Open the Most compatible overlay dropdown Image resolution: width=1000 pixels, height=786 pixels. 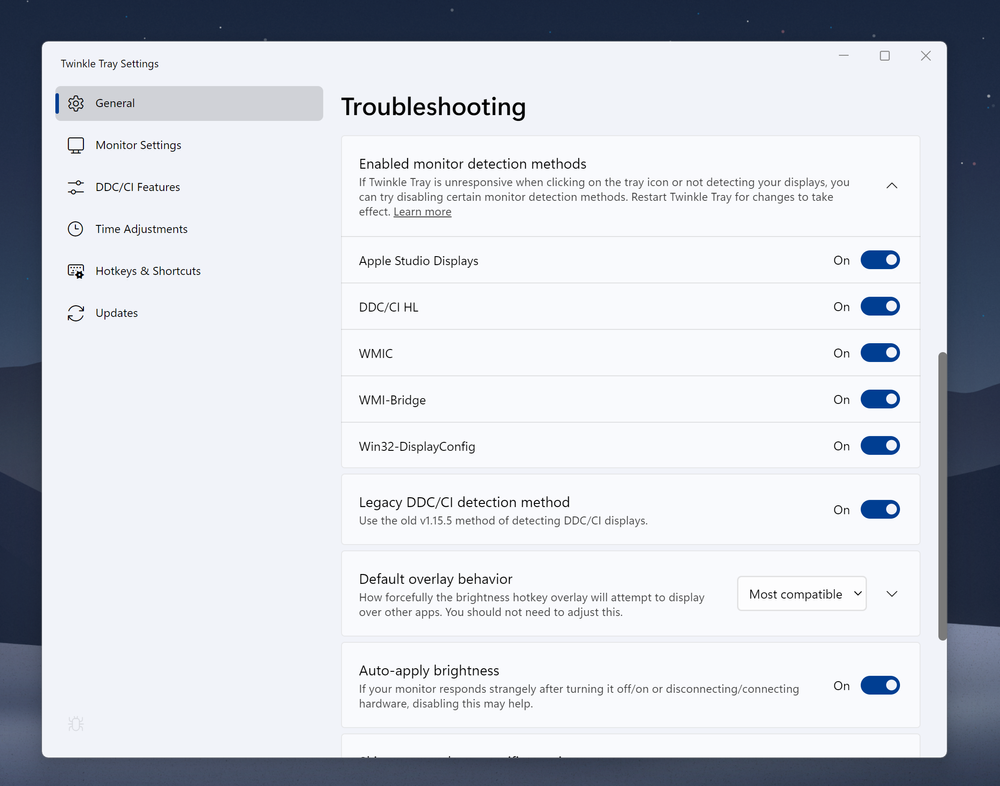point(802,594)
